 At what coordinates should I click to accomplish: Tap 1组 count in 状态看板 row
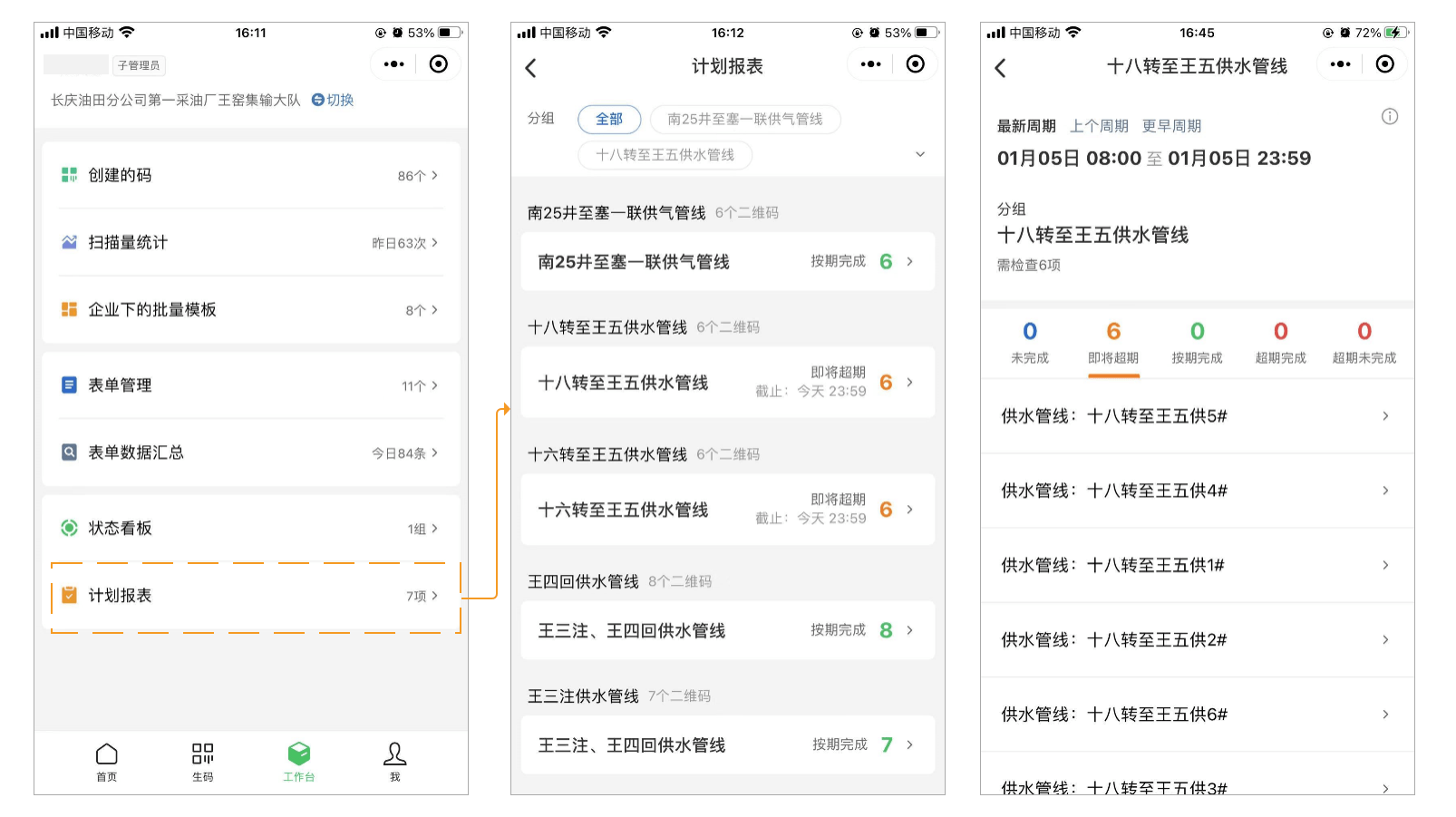pyautogui.click(x=417, y=529)
